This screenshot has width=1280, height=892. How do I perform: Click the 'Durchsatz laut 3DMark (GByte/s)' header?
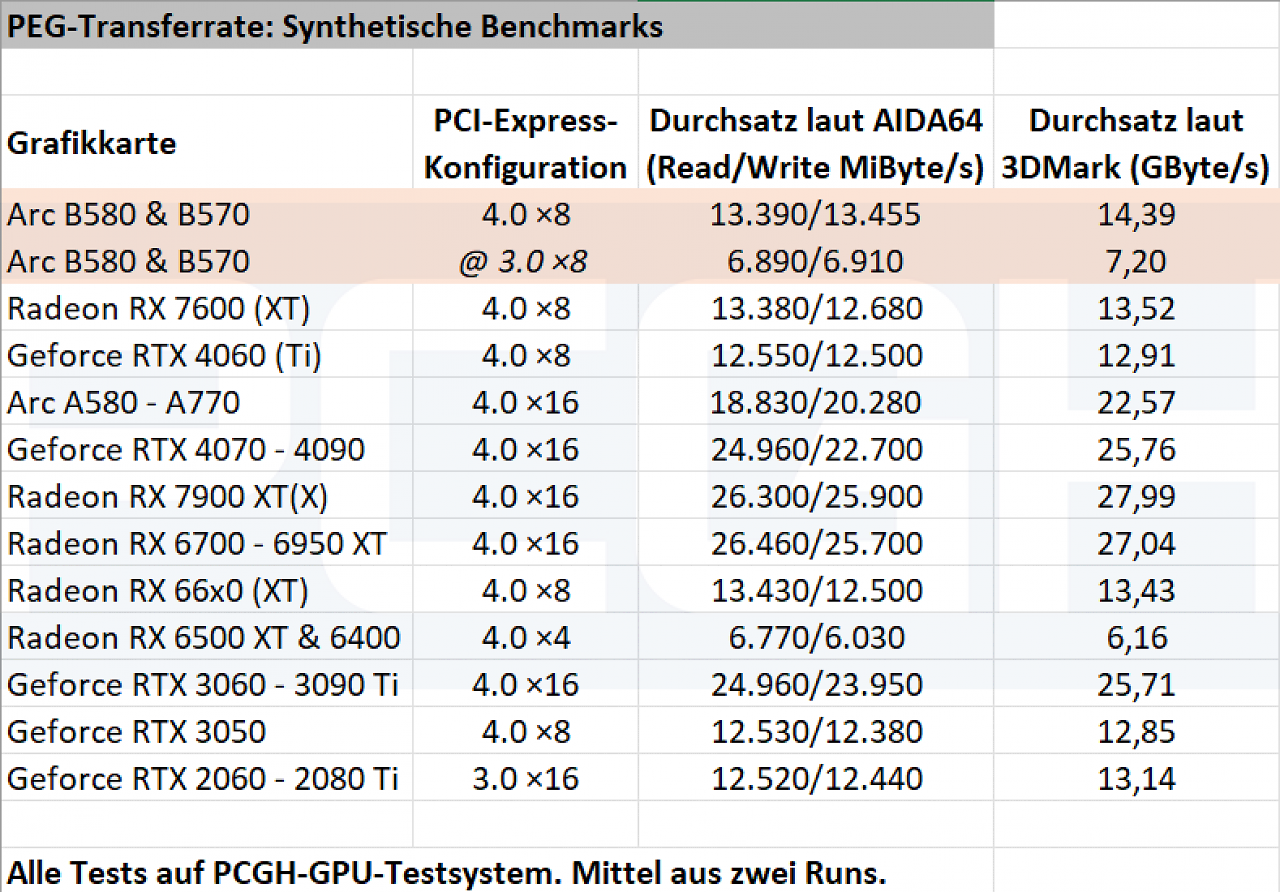point(1136,143)
